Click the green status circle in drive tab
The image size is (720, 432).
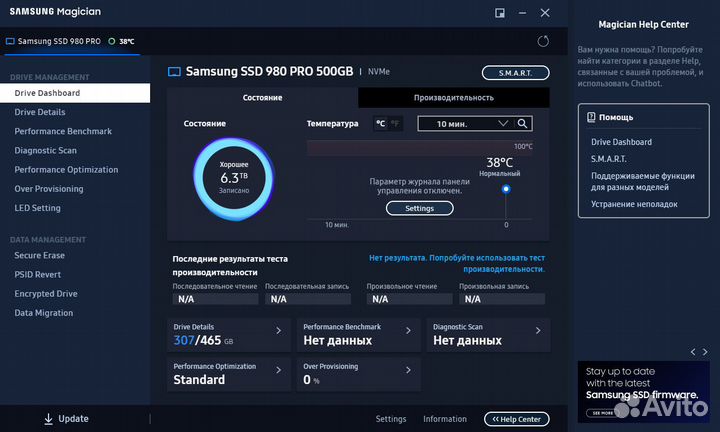click(x=112, y=41)
